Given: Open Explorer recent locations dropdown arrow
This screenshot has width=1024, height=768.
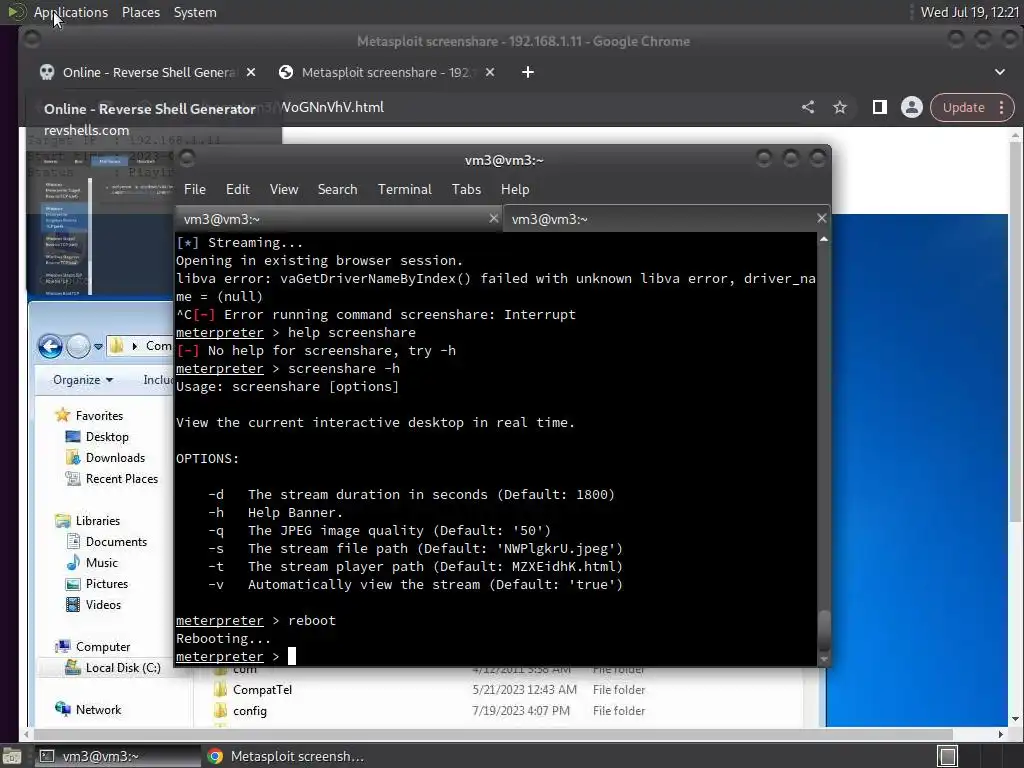Looking at the screenshot, I should 98,347.
